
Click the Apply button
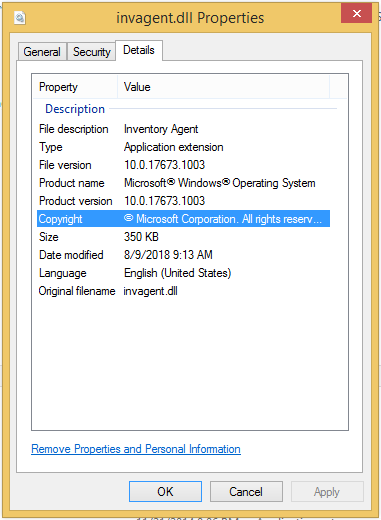point(327,491)
